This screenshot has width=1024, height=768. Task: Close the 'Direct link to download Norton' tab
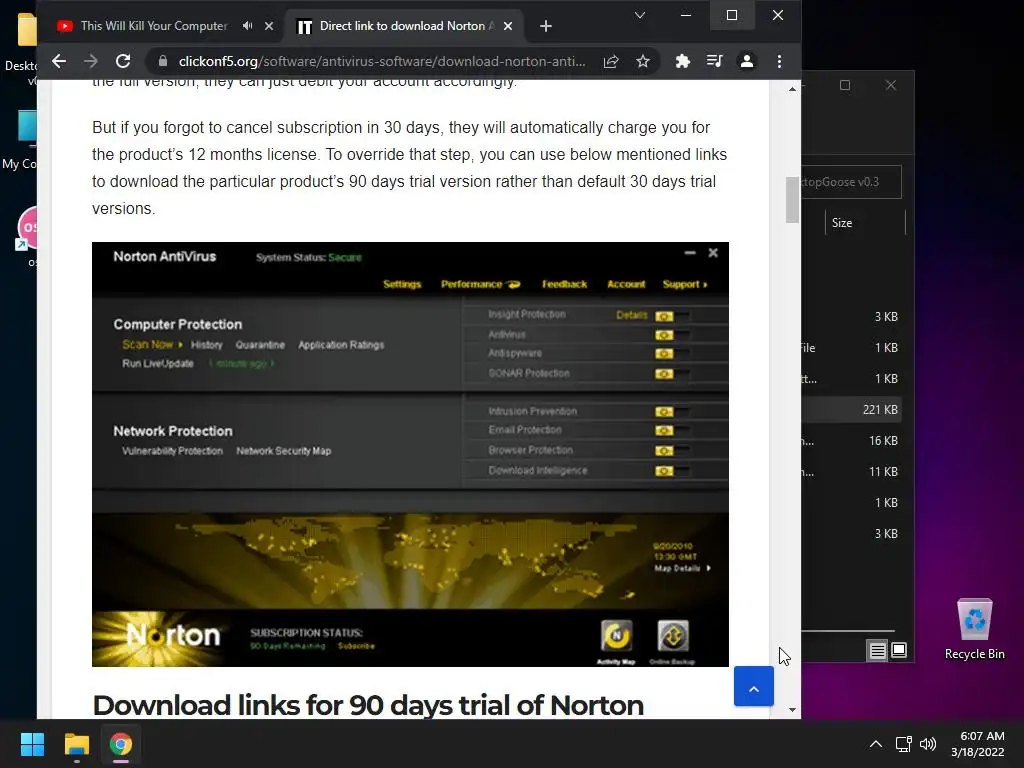[x=508, y=26]
